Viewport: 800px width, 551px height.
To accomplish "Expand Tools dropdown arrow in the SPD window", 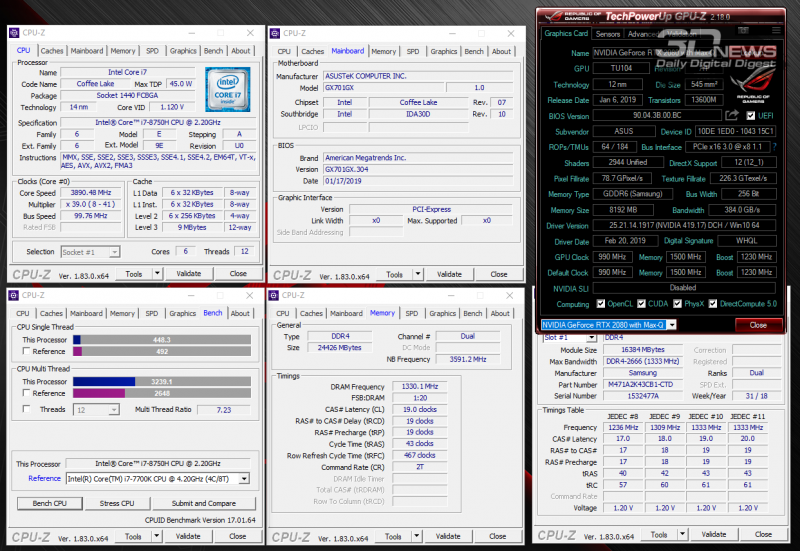I will (683, 534).
